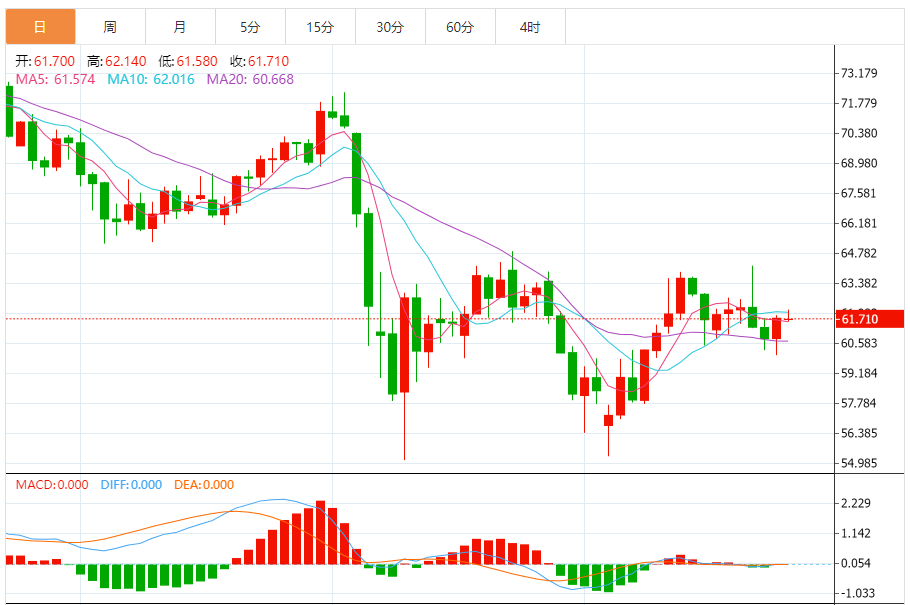The height and width of the screenshot is (605, 910).
Task: Click the MACD:0.000 label
Action: tap(52, 485)
